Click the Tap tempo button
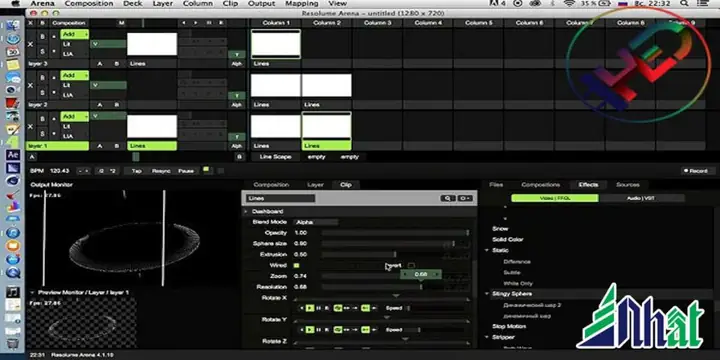 (136, 171)
